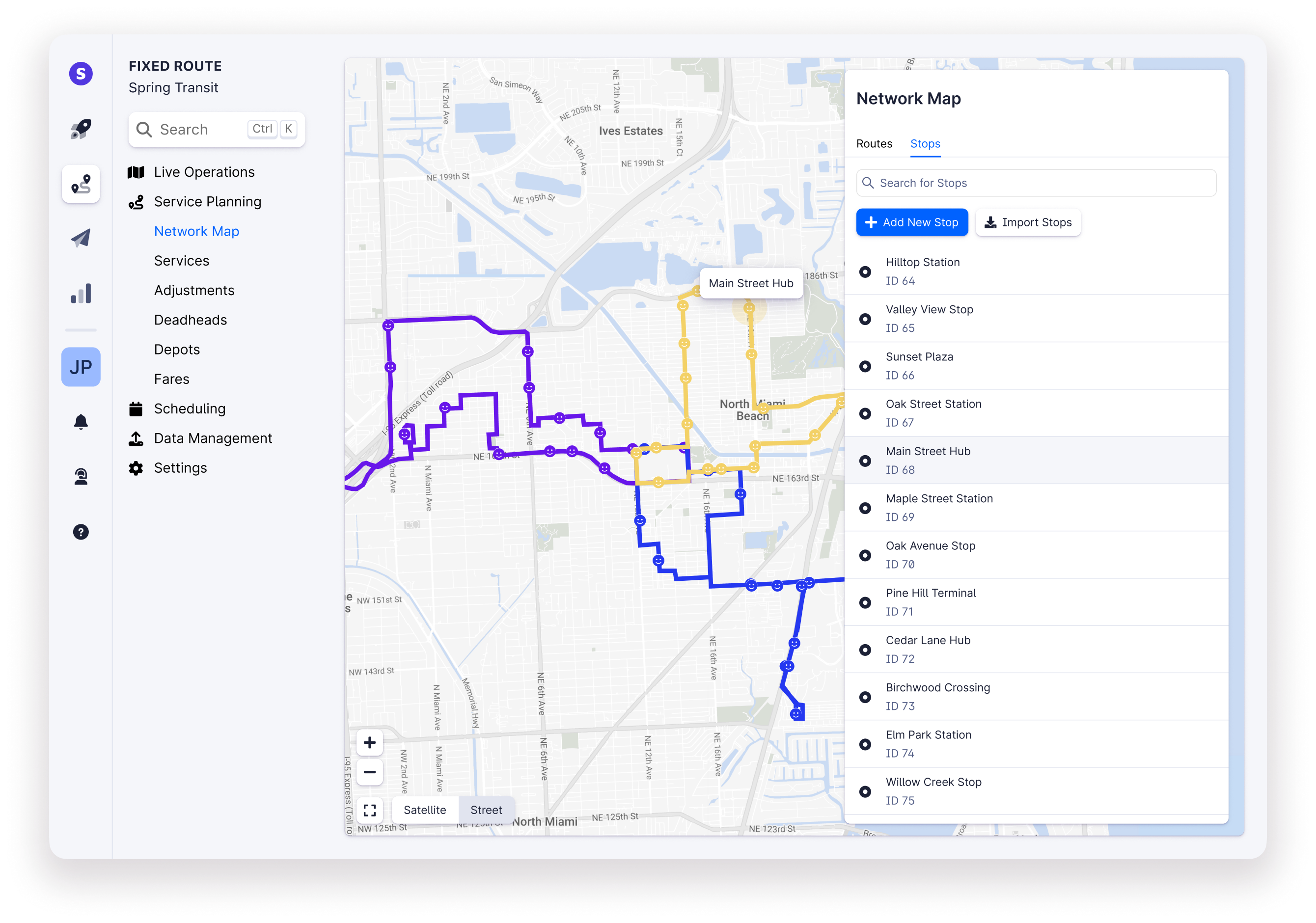Open notifications bell icon
The image size is (1316, 923).
(x=81, y=422)
